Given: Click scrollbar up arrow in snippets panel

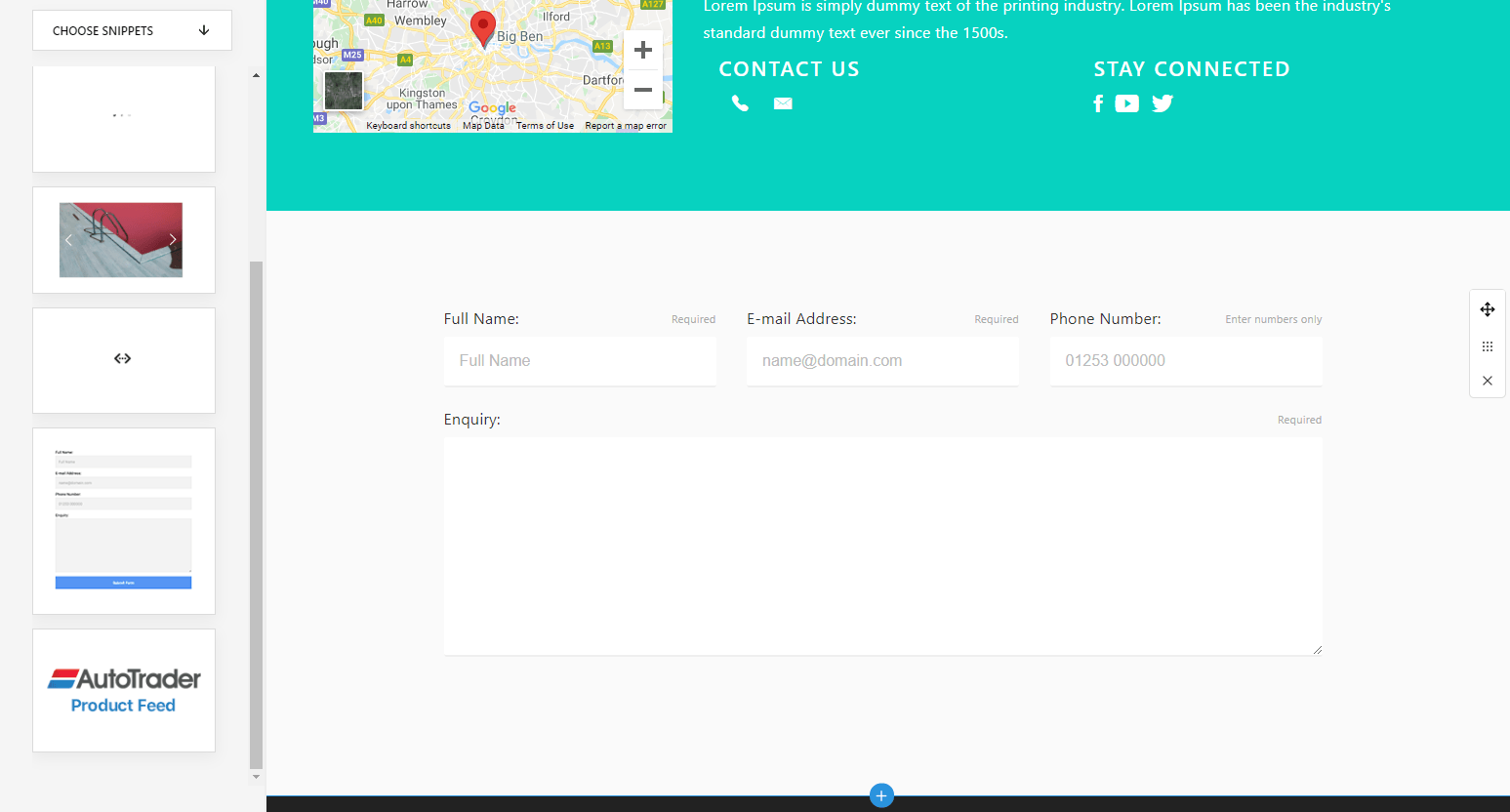Looking at the screenshot, I should point(257,75).
